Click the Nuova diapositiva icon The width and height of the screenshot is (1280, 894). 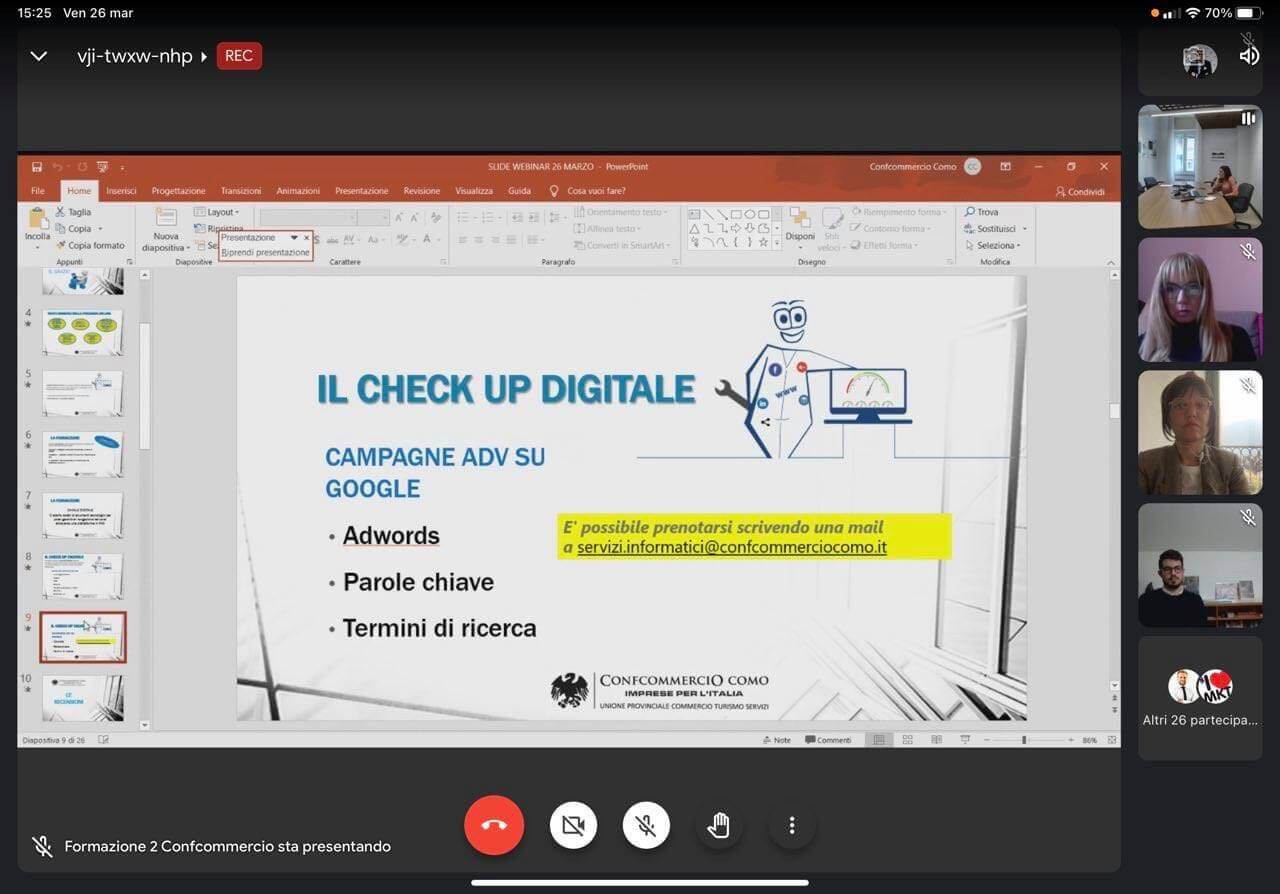165,219
